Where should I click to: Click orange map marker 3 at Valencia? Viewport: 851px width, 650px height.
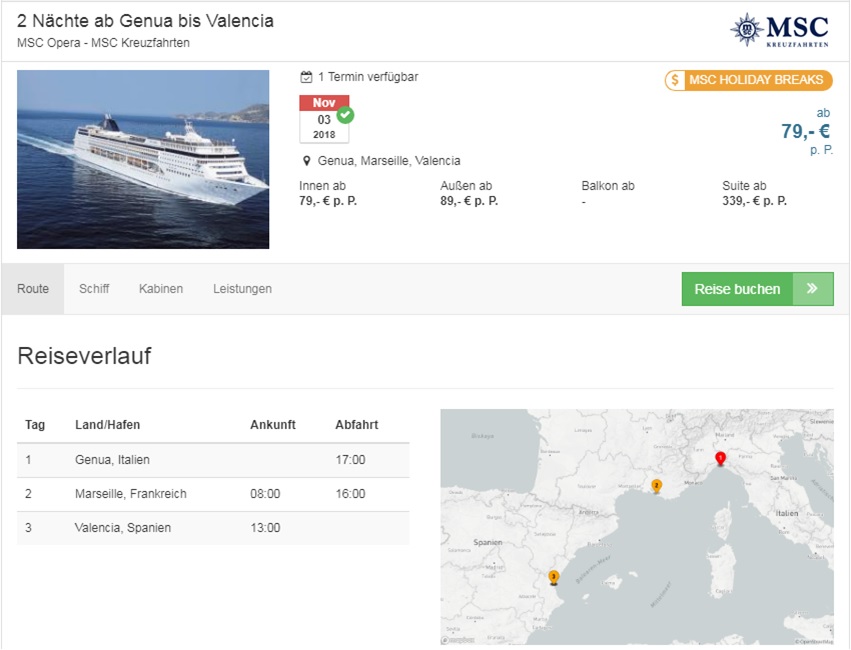pyautogui.click(x=554, y=577)
